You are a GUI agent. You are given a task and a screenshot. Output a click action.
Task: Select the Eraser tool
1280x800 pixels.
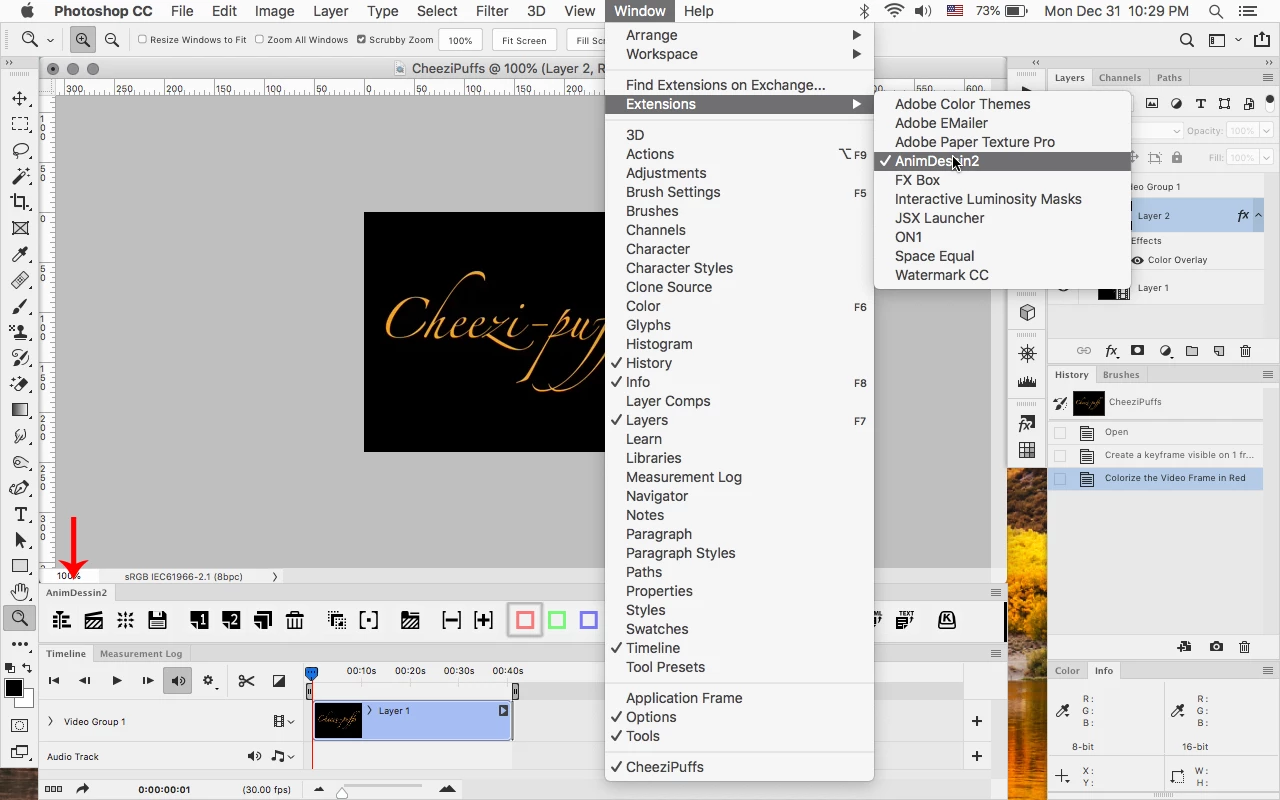point(20,384)
